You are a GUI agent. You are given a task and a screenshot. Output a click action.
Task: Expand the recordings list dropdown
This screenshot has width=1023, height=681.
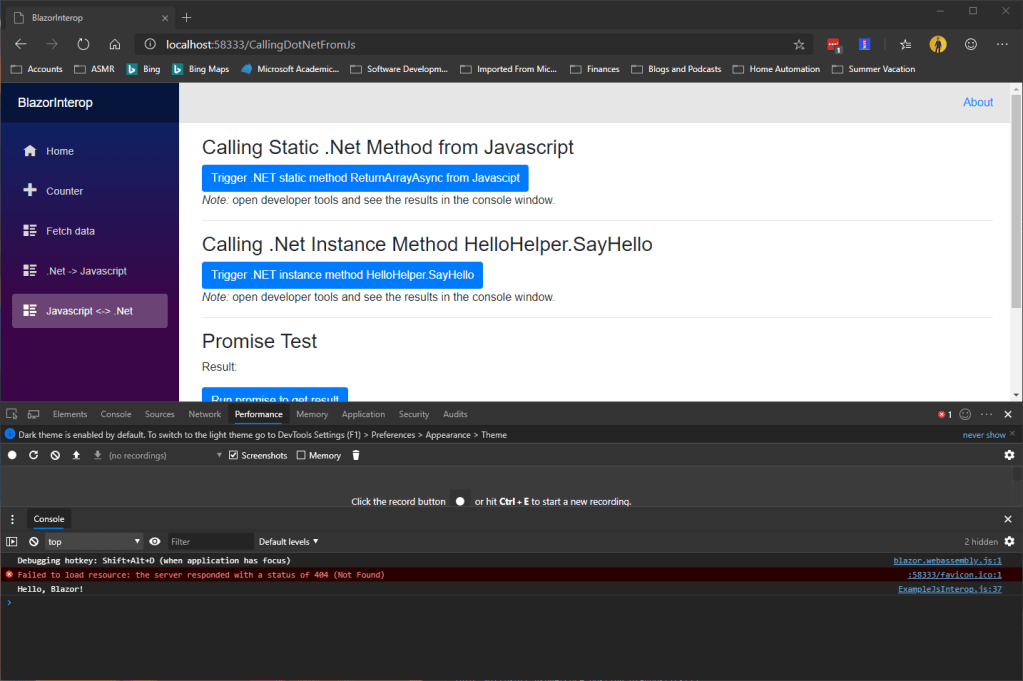pos(219,455)
